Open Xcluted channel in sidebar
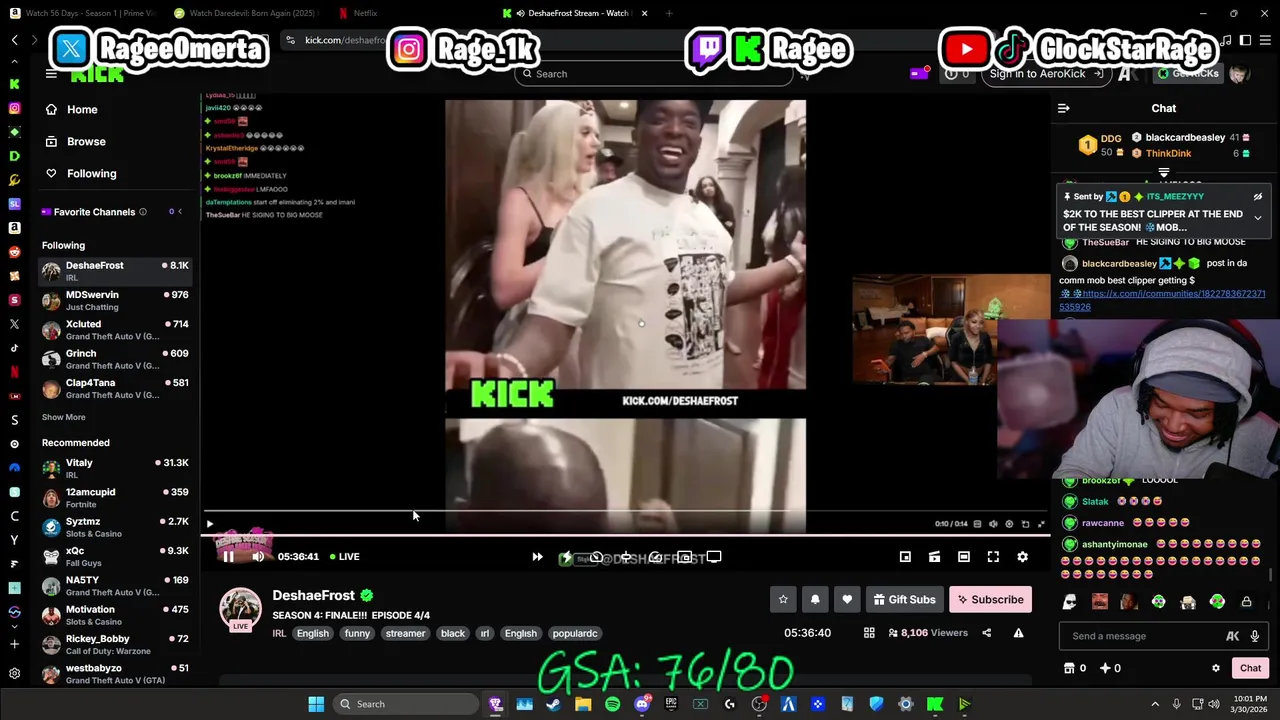This screenshot has width=1280, height=720. (115, 329)
